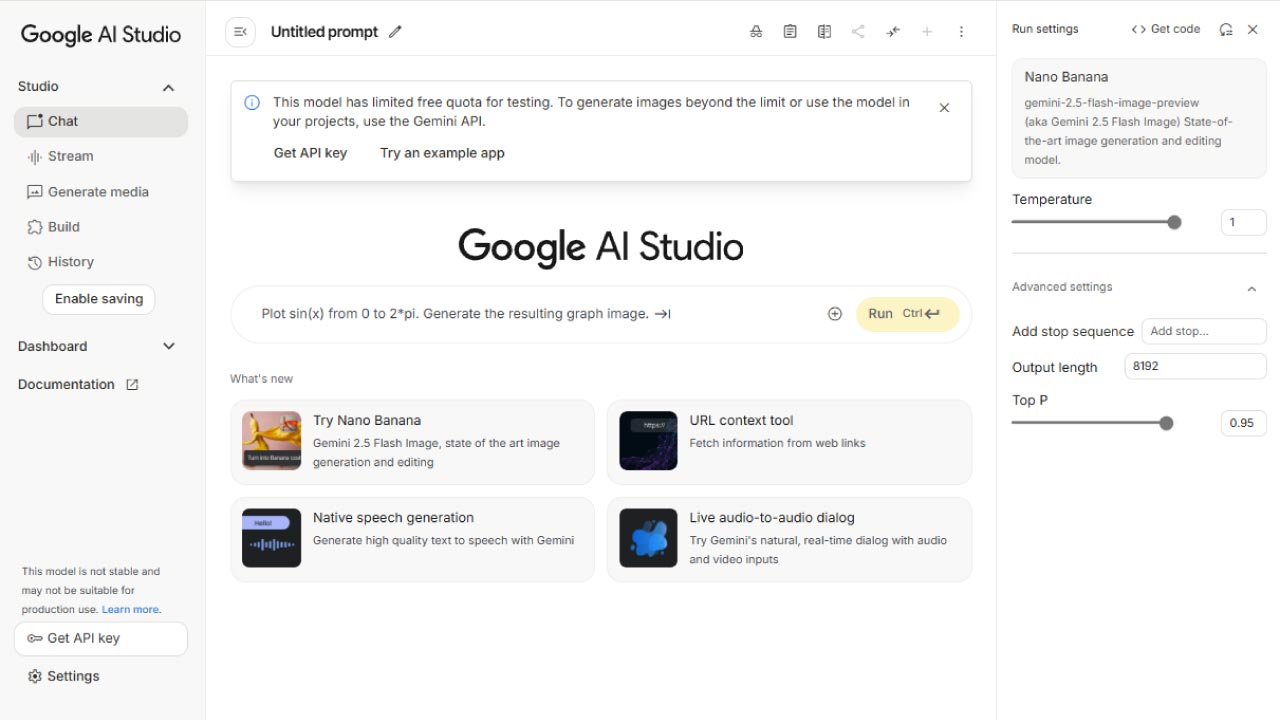
Task: Click the plus icon for new chat
Action: tap(927, 32)
